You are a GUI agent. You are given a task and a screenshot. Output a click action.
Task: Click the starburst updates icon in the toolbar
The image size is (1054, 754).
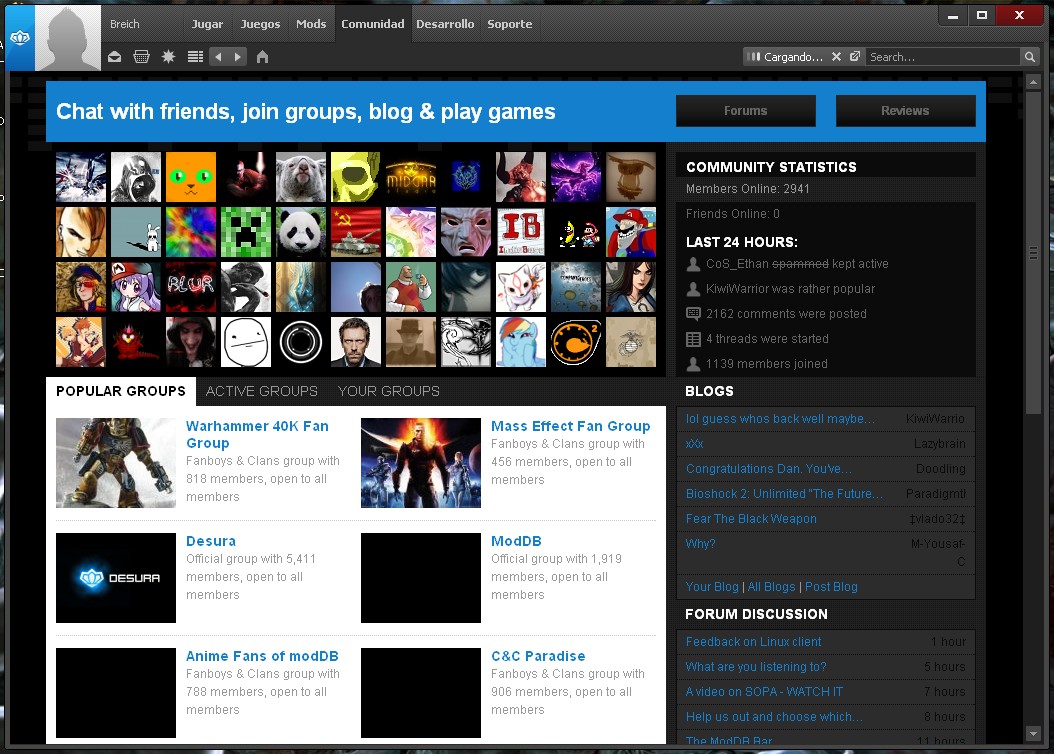click(168, 57)
